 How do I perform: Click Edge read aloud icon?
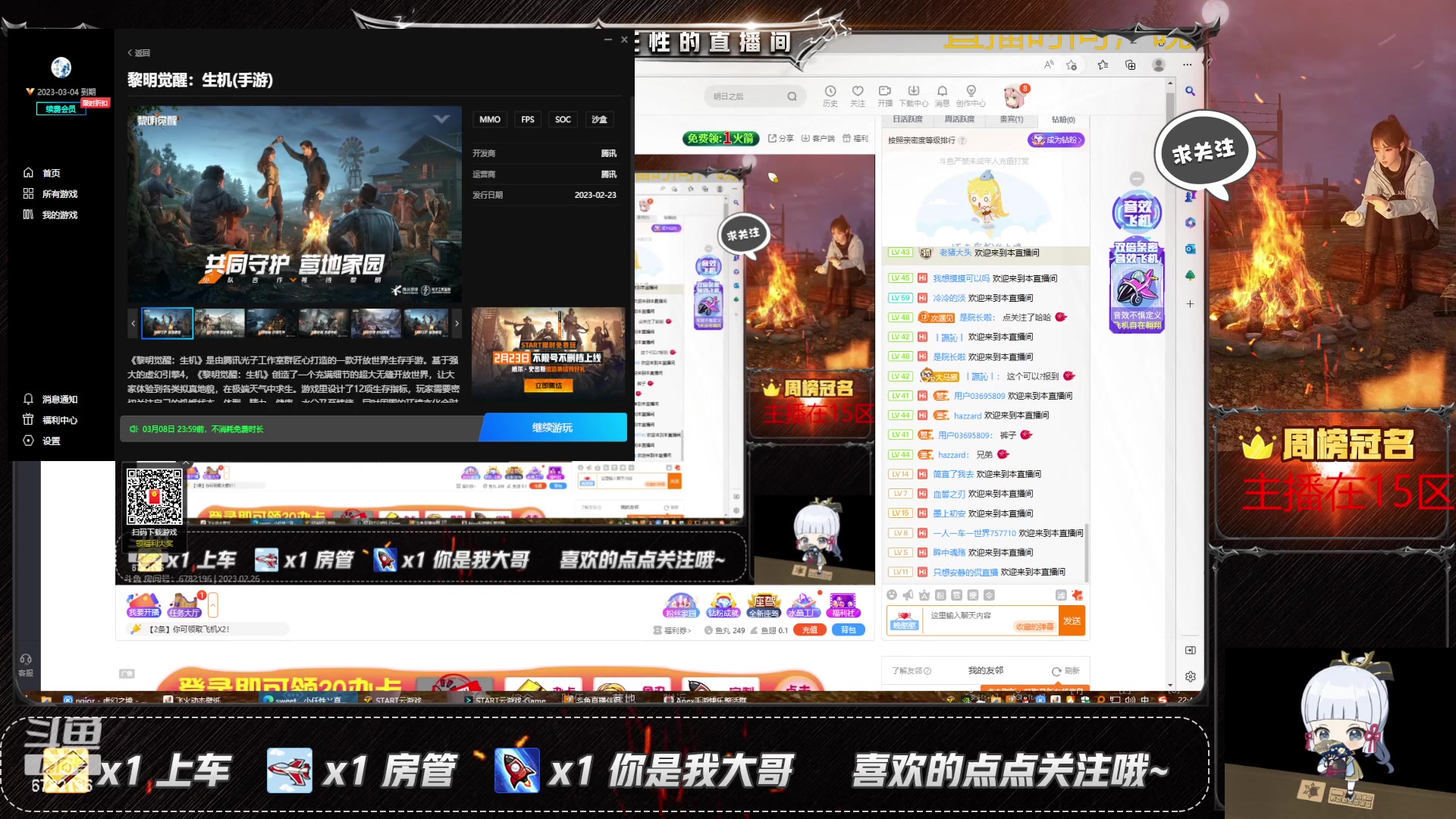tap(1049, 64)
